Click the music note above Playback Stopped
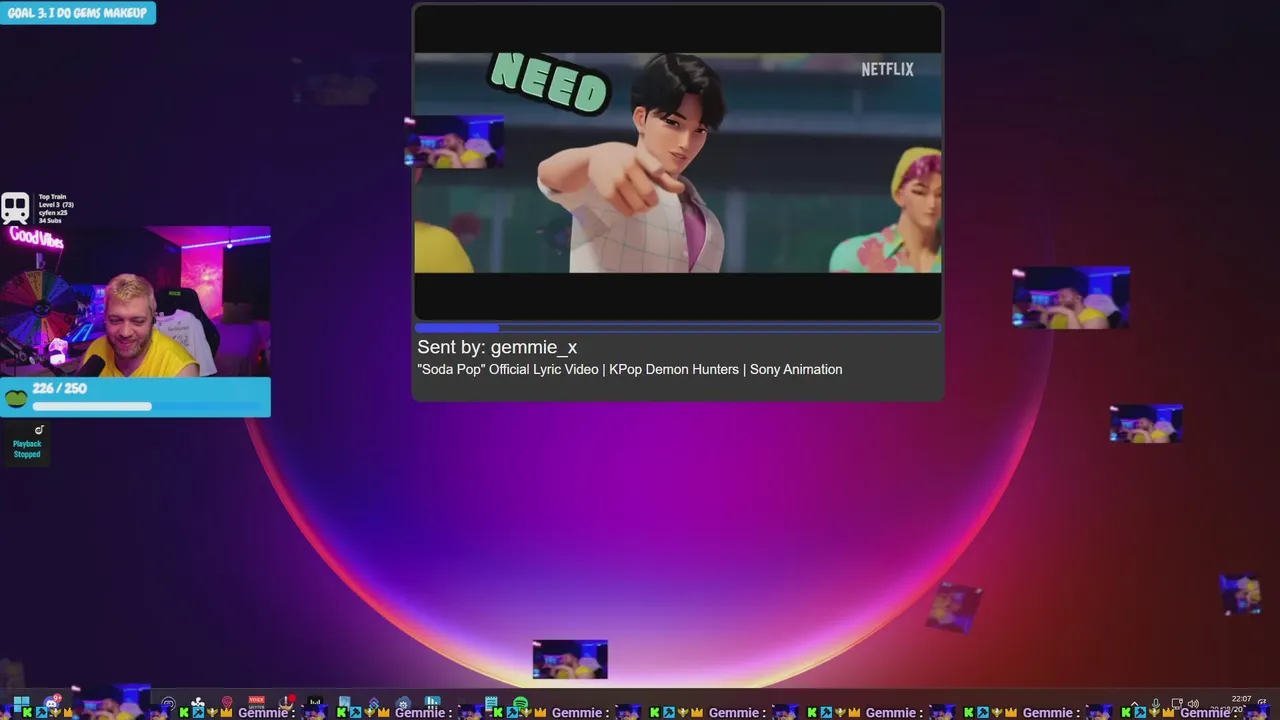Image resolution: width=1280 pixels, height=720 pixels. tap(39, 430)
